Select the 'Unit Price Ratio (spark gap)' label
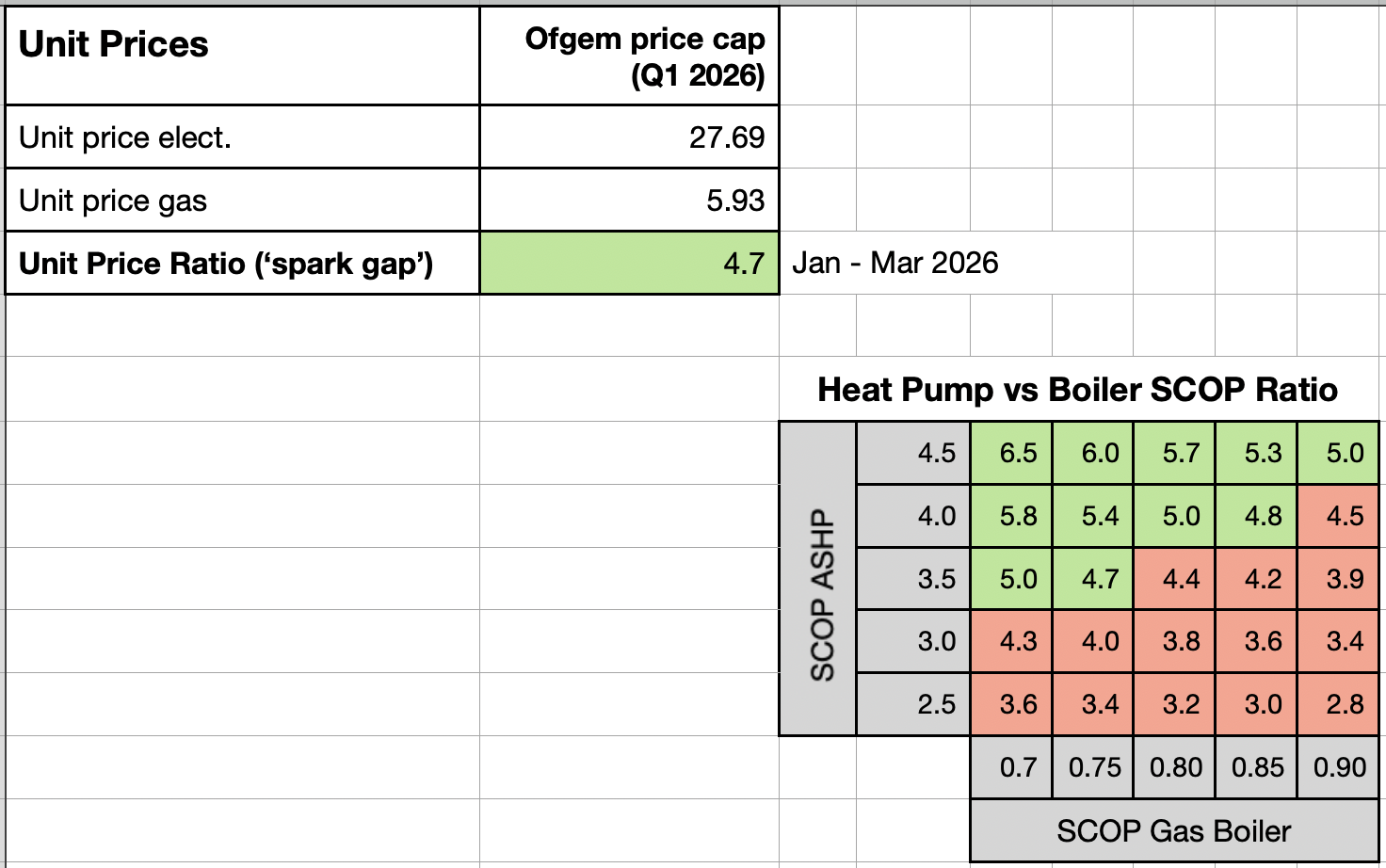Viewport: 1386px width, 868px height. click(226, 264)
